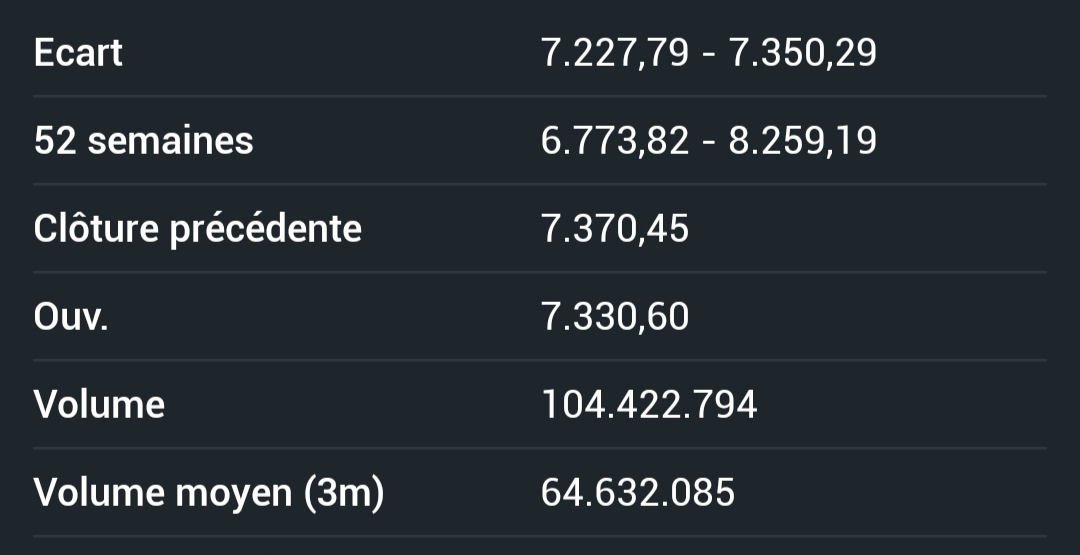Viewport: 1080px width, 555px height.
Task: Click the Ecart label
Action: click(78, 53)
